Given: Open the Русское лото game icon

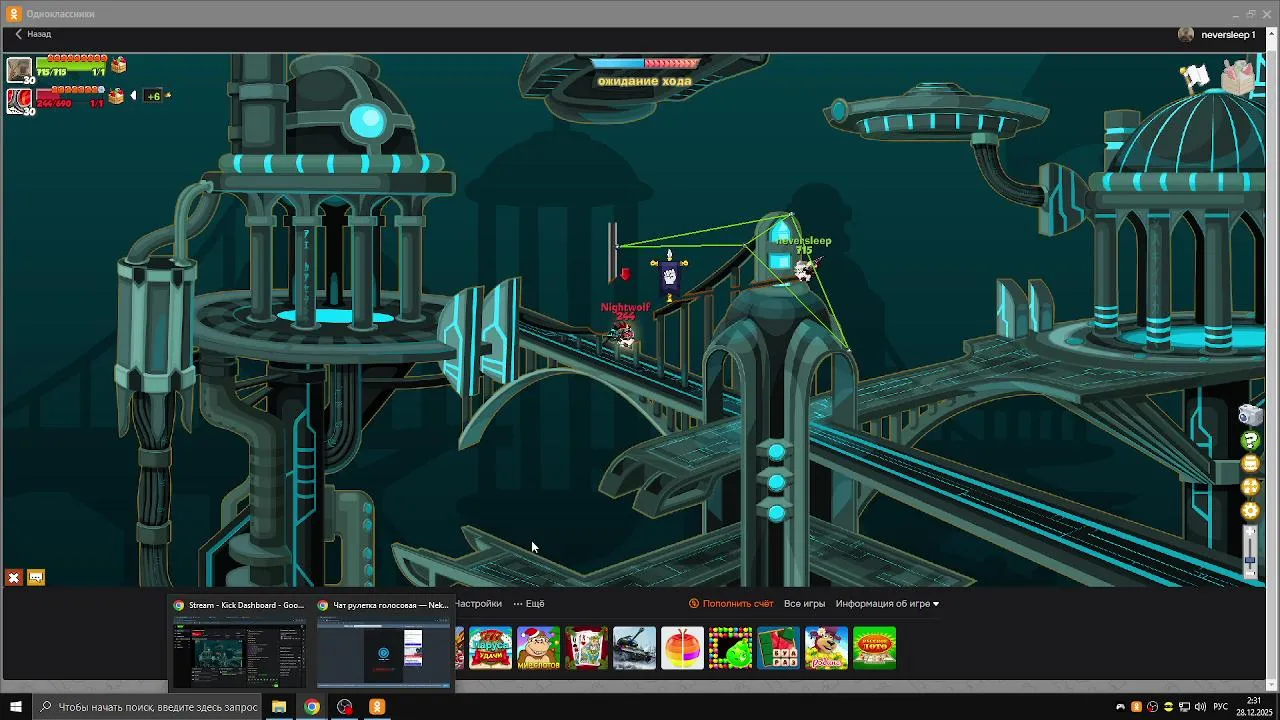Looking at the screenshot, I should point(874,648).
